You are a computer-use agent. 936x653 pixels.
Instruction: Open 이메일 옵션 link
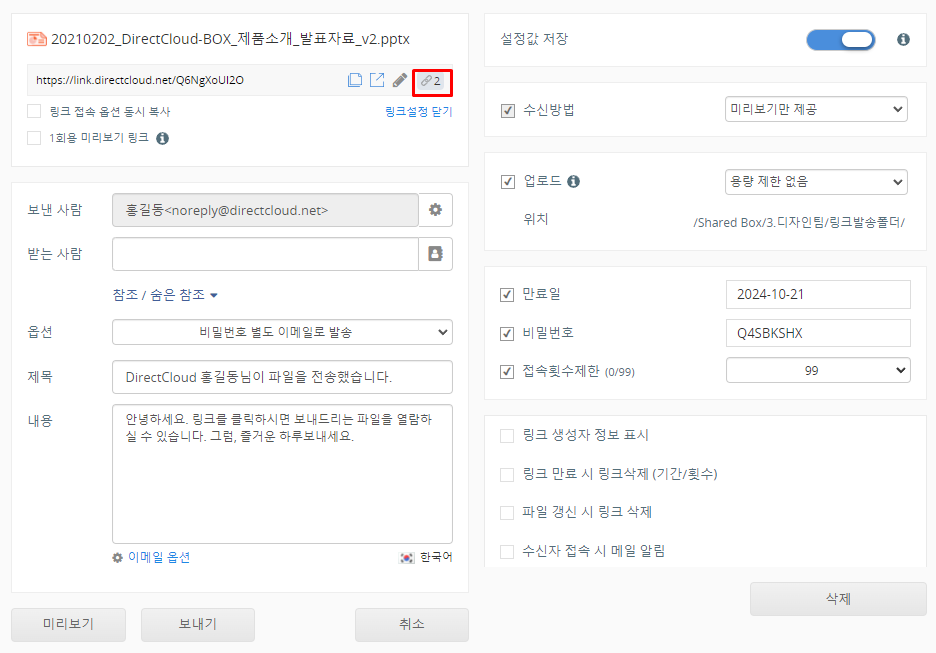pos(151,557)
